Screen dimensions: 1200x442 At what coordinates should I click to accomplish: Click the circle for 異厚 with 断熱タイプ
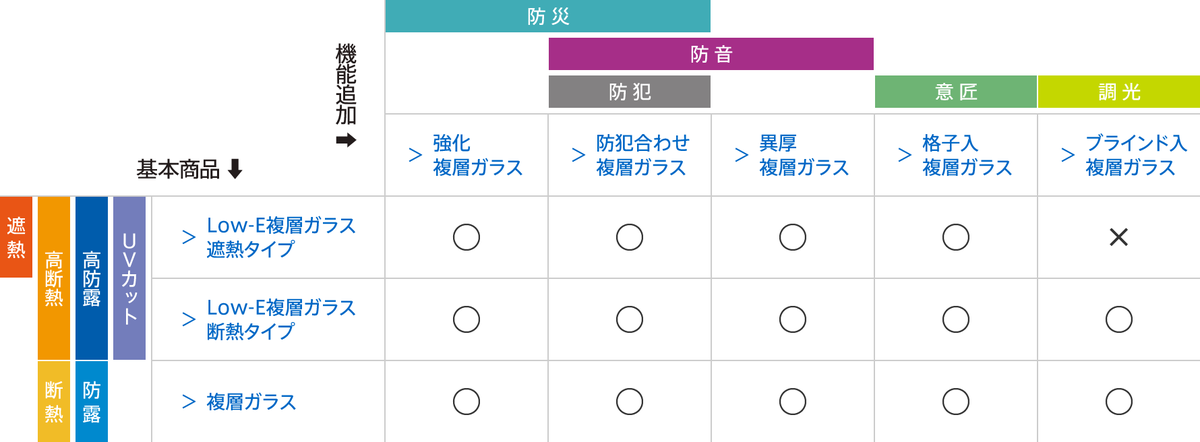click(792, 319)
